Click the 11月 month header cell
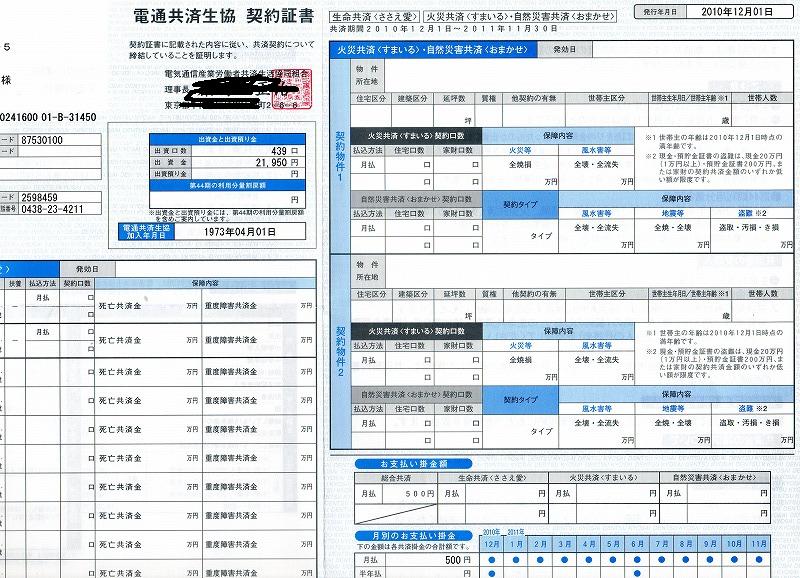Screen dimensions: 800x578 (759, 544)
